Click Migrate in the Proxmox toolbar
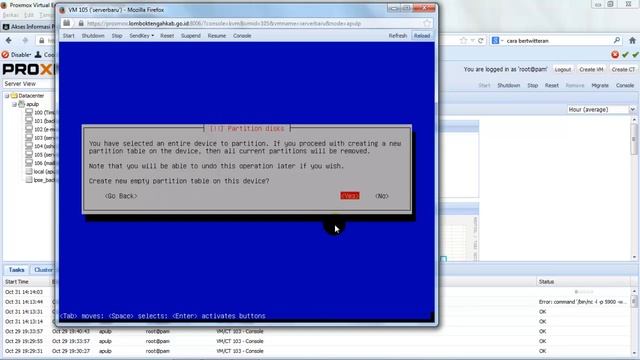This screenshot has width=640, height=360. click(x=600, y=86)
